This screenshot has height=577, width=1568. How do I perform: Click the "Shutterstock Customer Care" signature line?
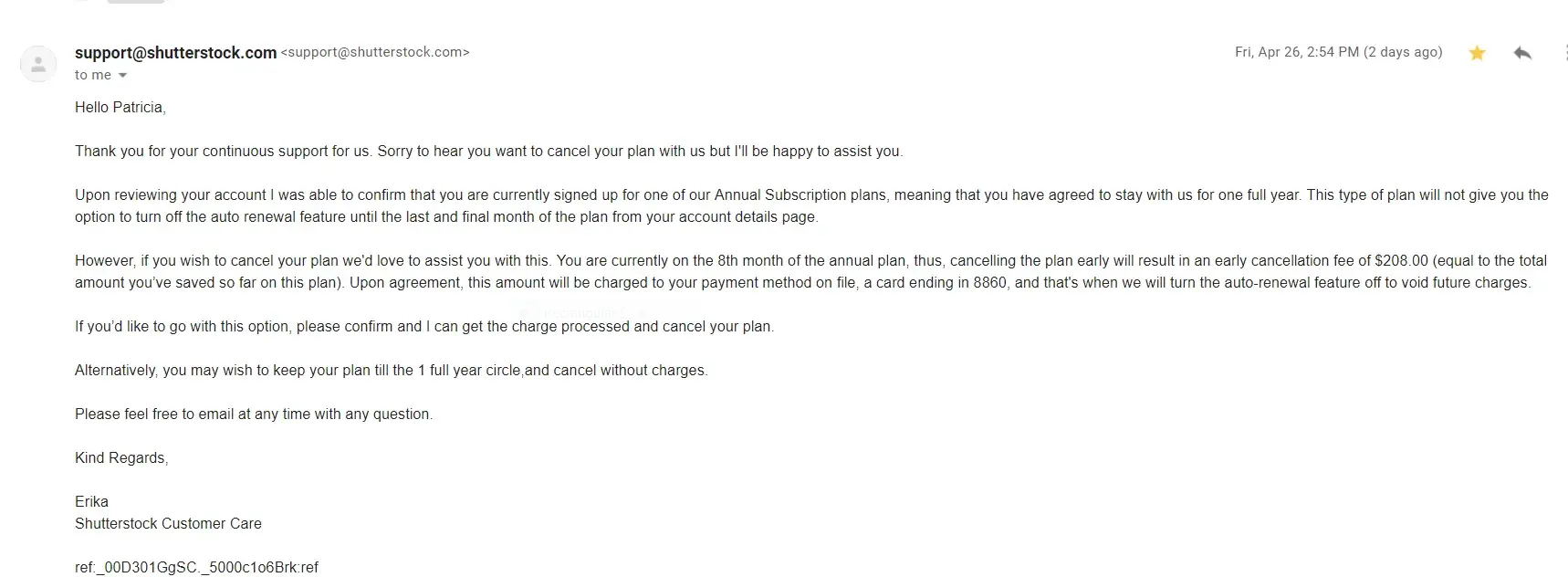[168, 524]
